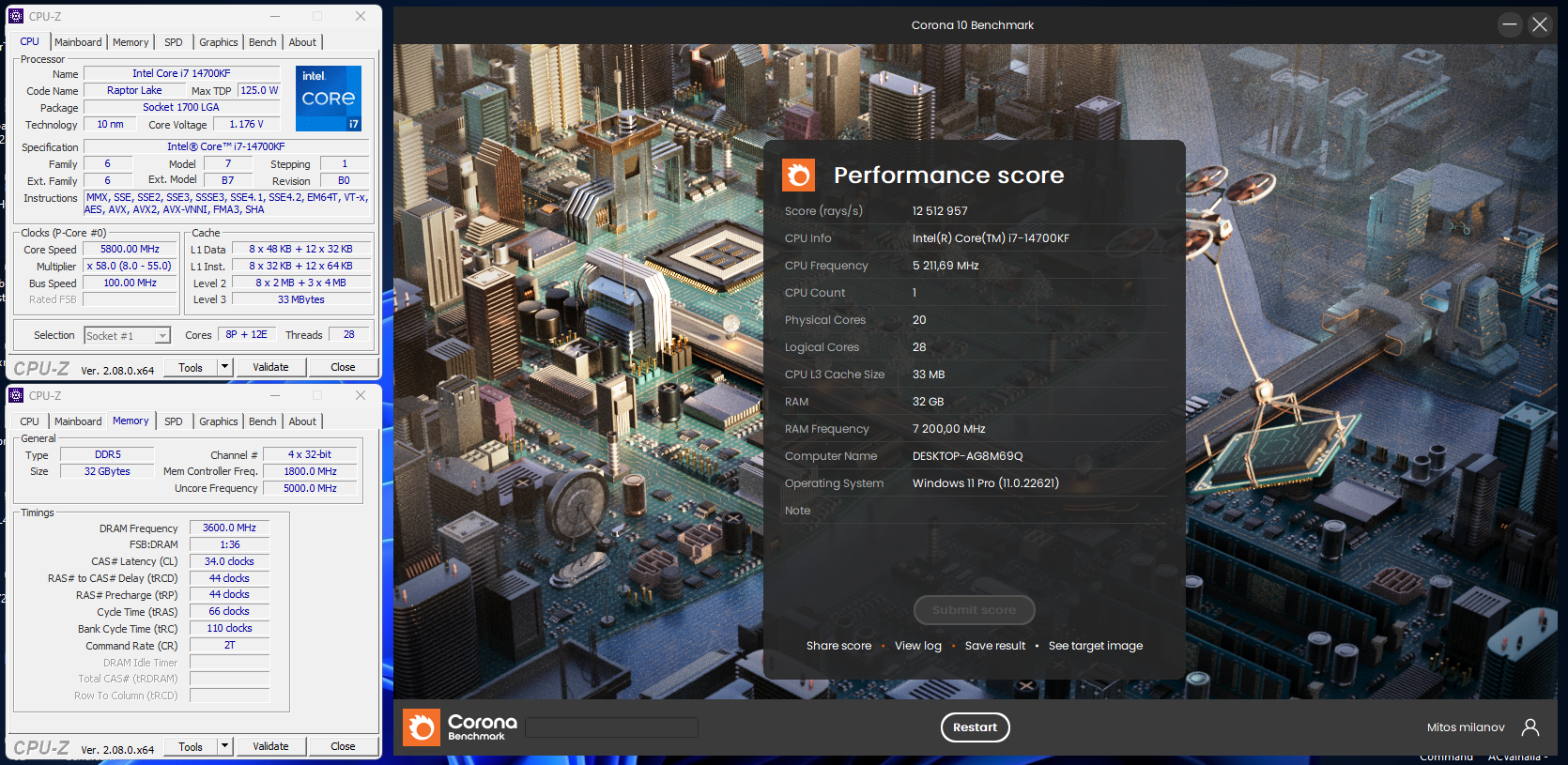Minimize the top CPU-Z window
This screenshot has width=1568, height=765.
pyautogui.click(x=275, y=16)
